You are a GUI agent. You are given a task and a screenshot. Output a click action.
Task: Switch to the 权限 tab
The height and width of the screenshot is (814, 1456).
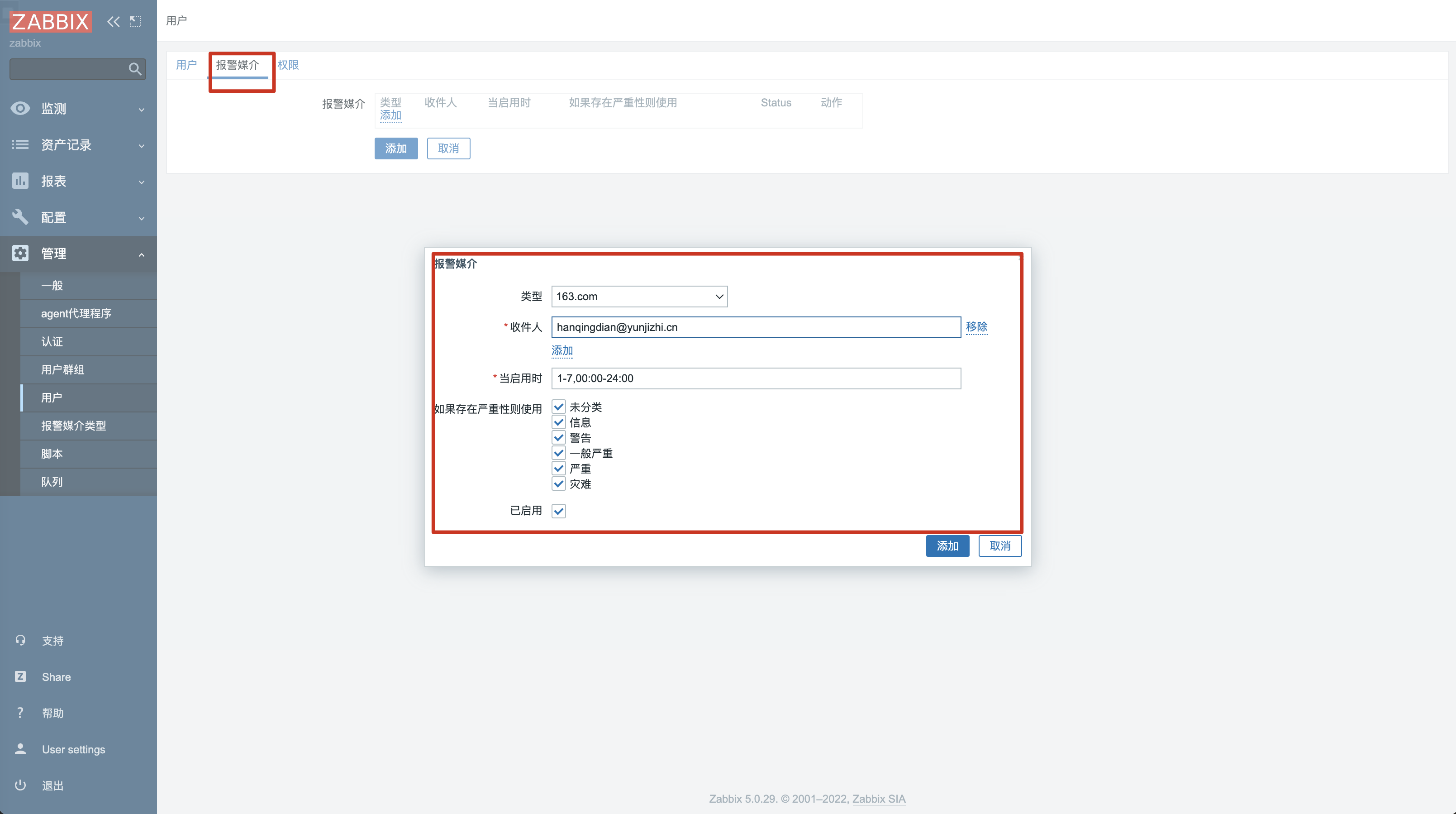[x=288, y=65]
